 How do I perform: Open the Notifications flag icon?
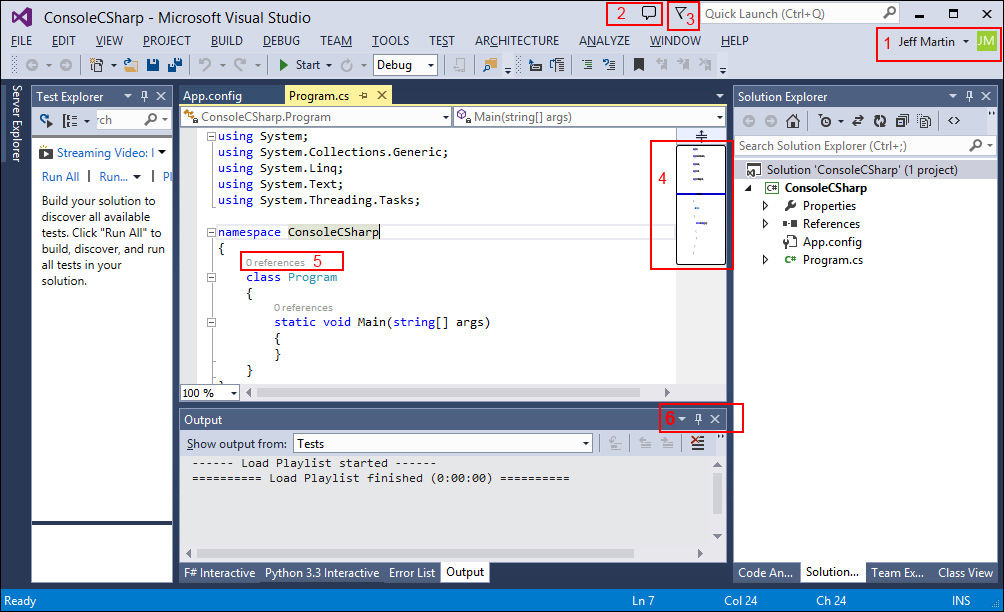(681, 13)
